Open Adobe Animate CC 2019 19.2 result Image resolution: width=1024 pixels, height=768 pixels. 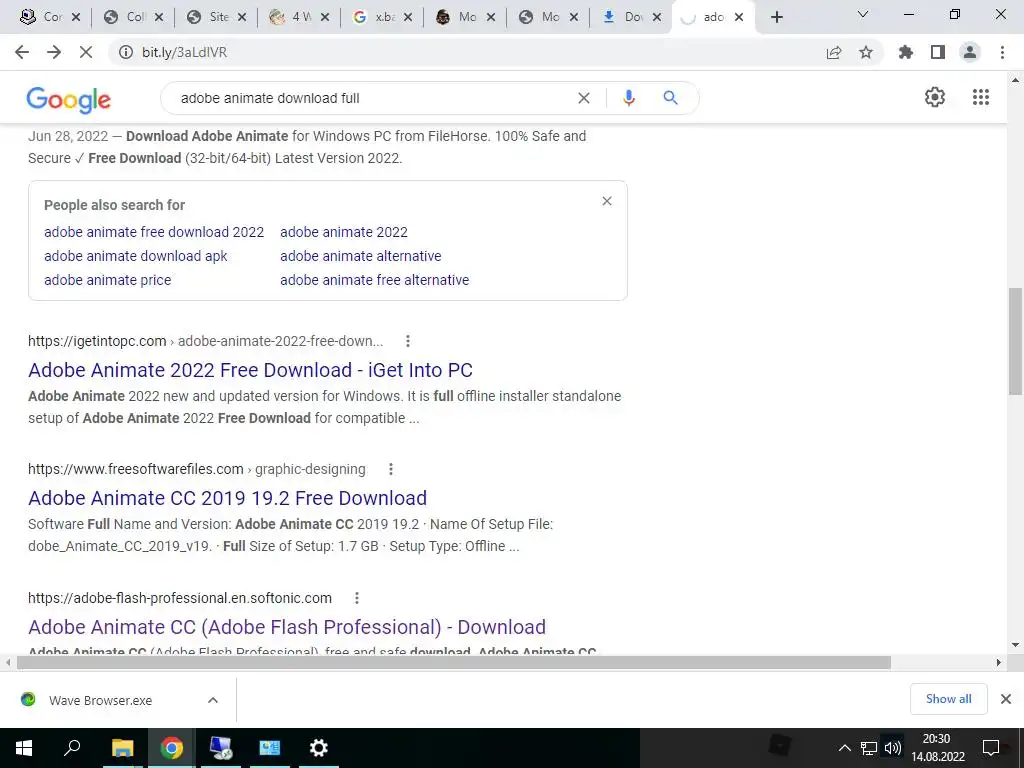point(227,498)
